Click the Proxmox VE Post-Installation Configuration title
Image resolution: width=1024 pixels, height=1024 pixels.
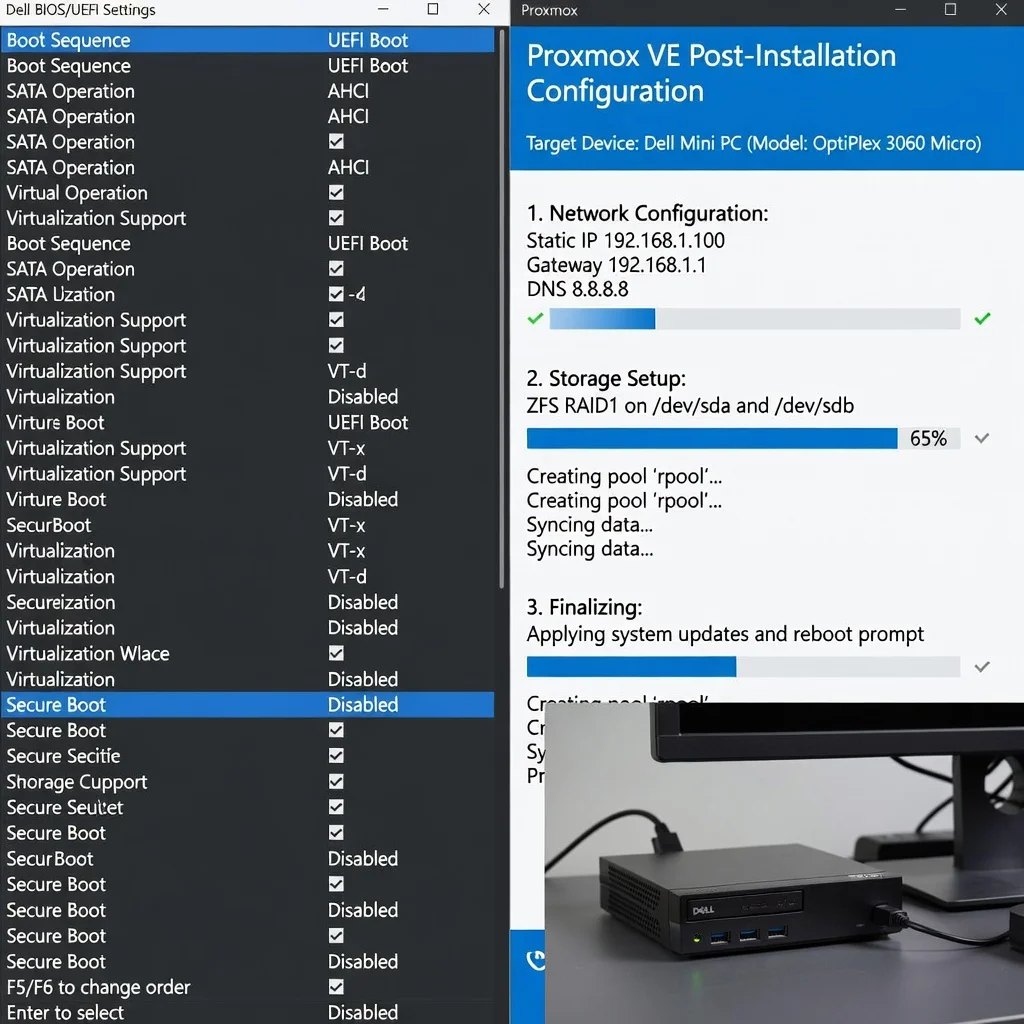(x=711, y=73)
